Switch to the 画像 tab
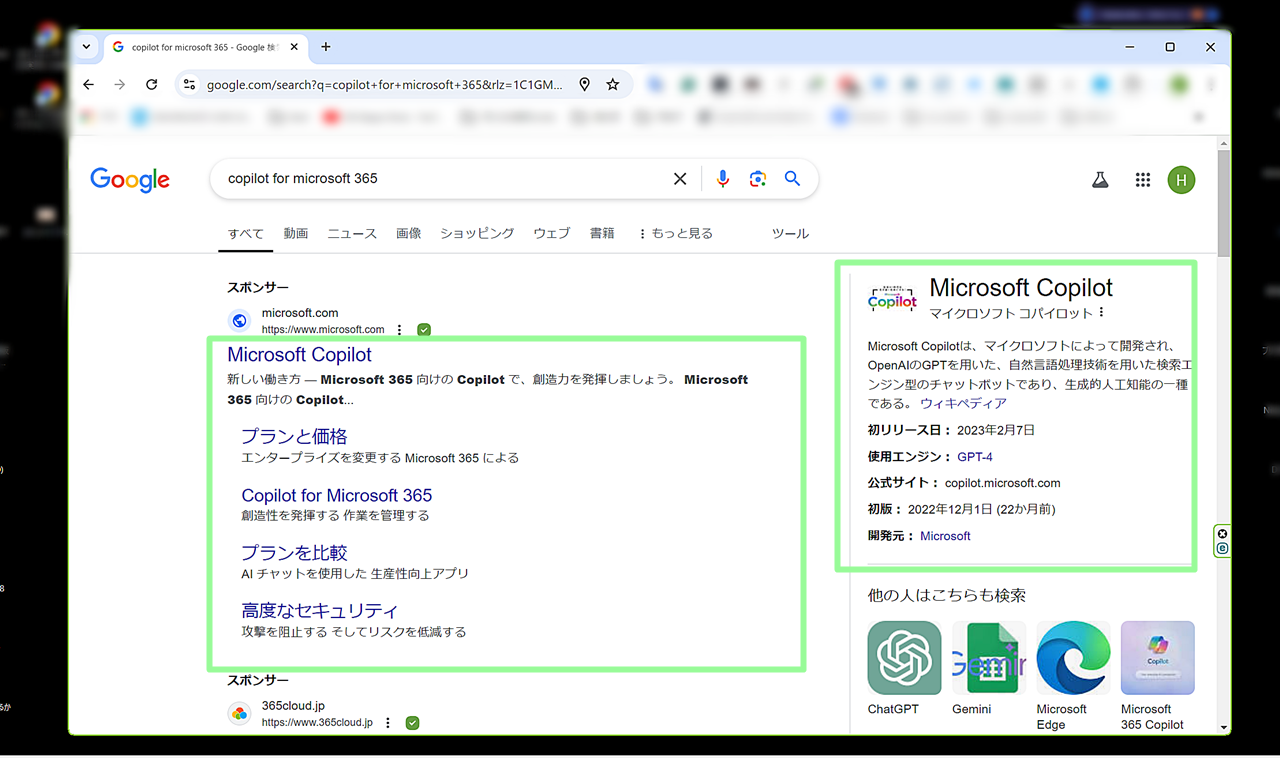The width and height of the screenshot is (1280, 758). pos(408,233)
